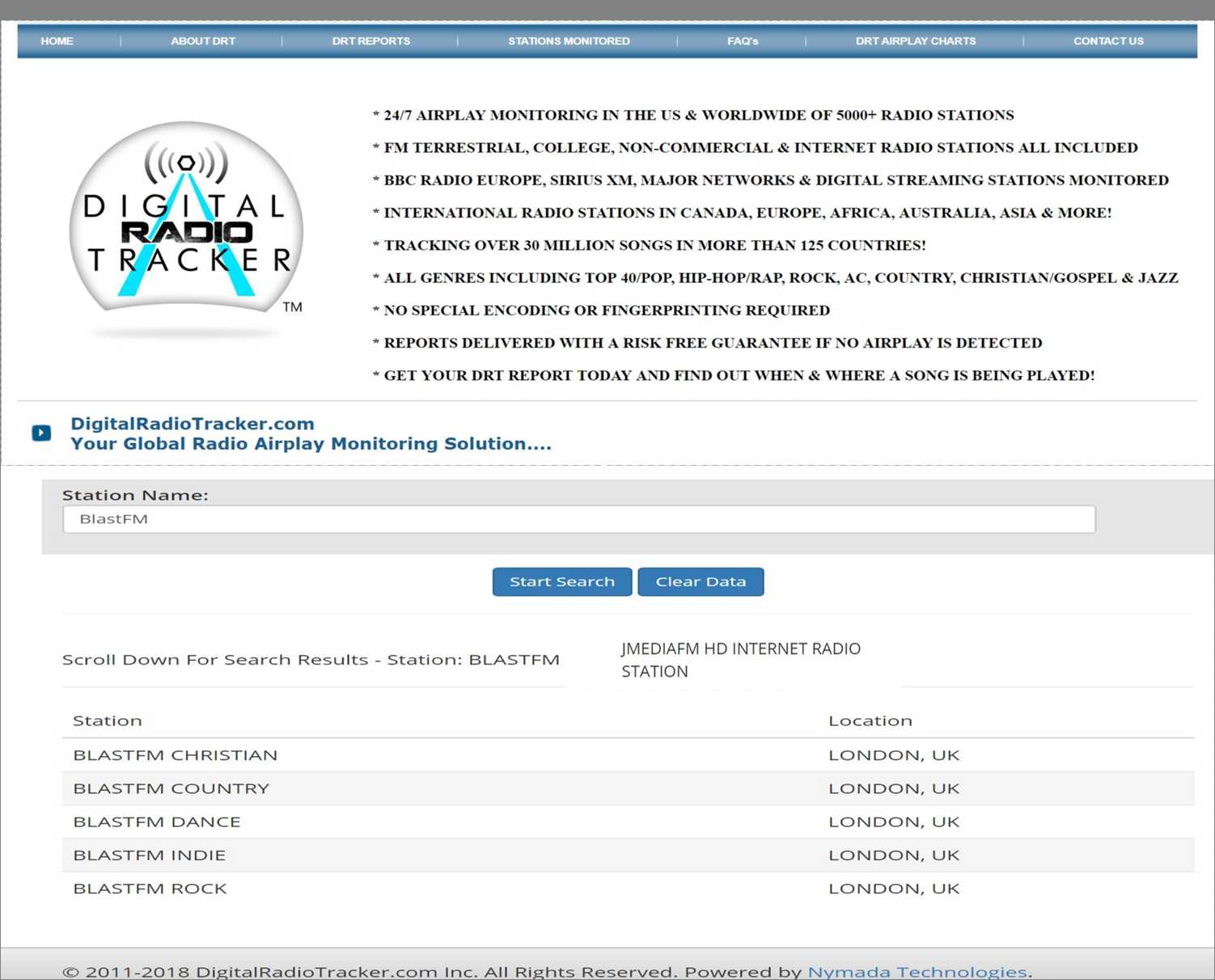1215x980 pixels.
Task: Click the Scroll Down For Search Results text
Action: (x=311, y=660)
